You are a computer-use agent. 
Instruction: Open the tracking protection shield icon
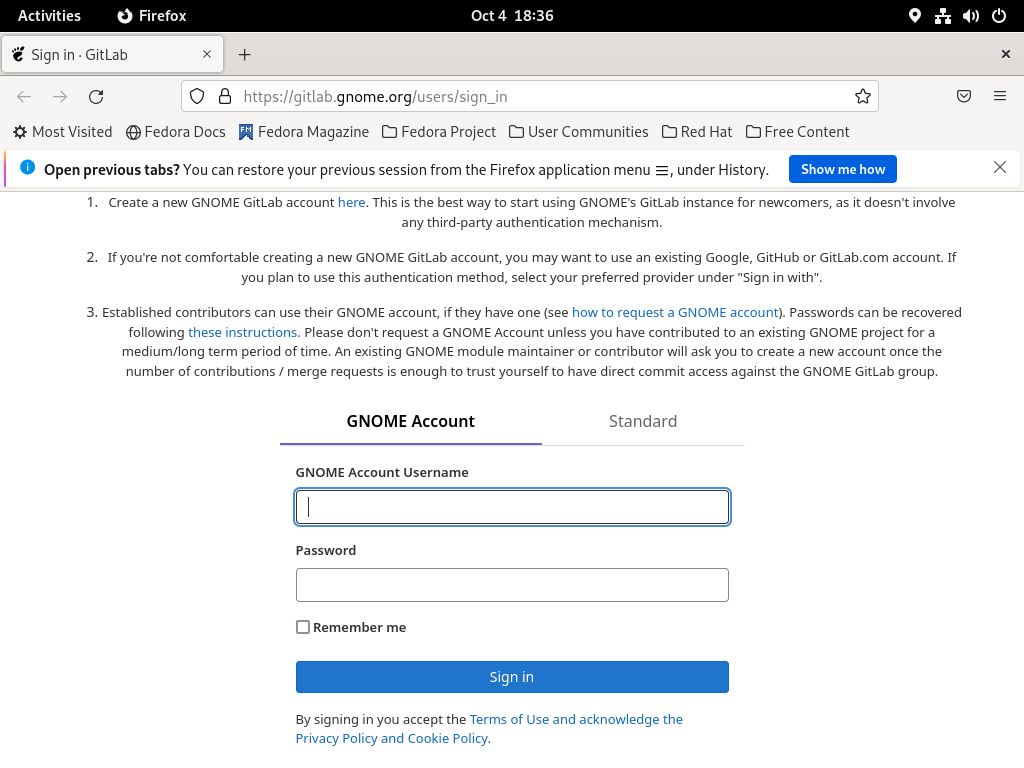[197, 97]
